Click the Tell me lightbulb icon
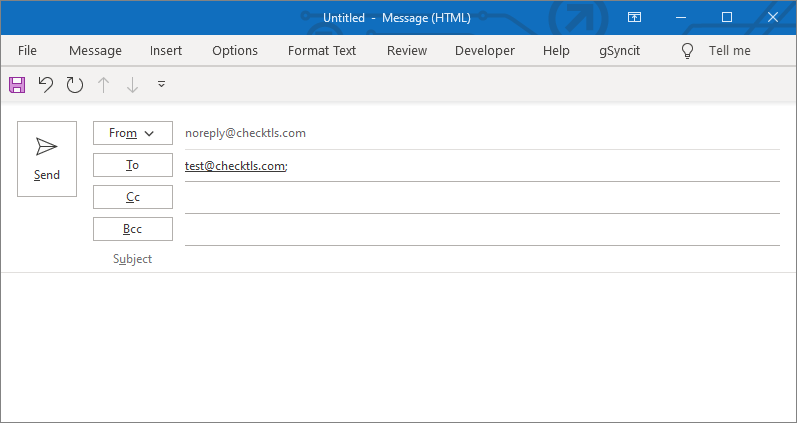 click(687, 51)
